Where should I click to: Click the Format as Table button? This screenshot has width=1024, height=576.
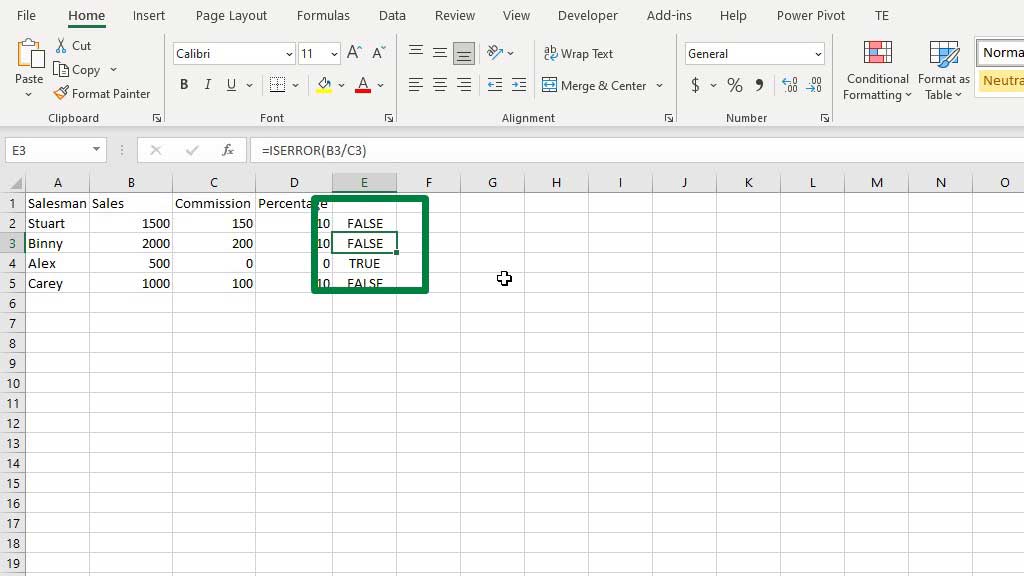coord(941,70)
